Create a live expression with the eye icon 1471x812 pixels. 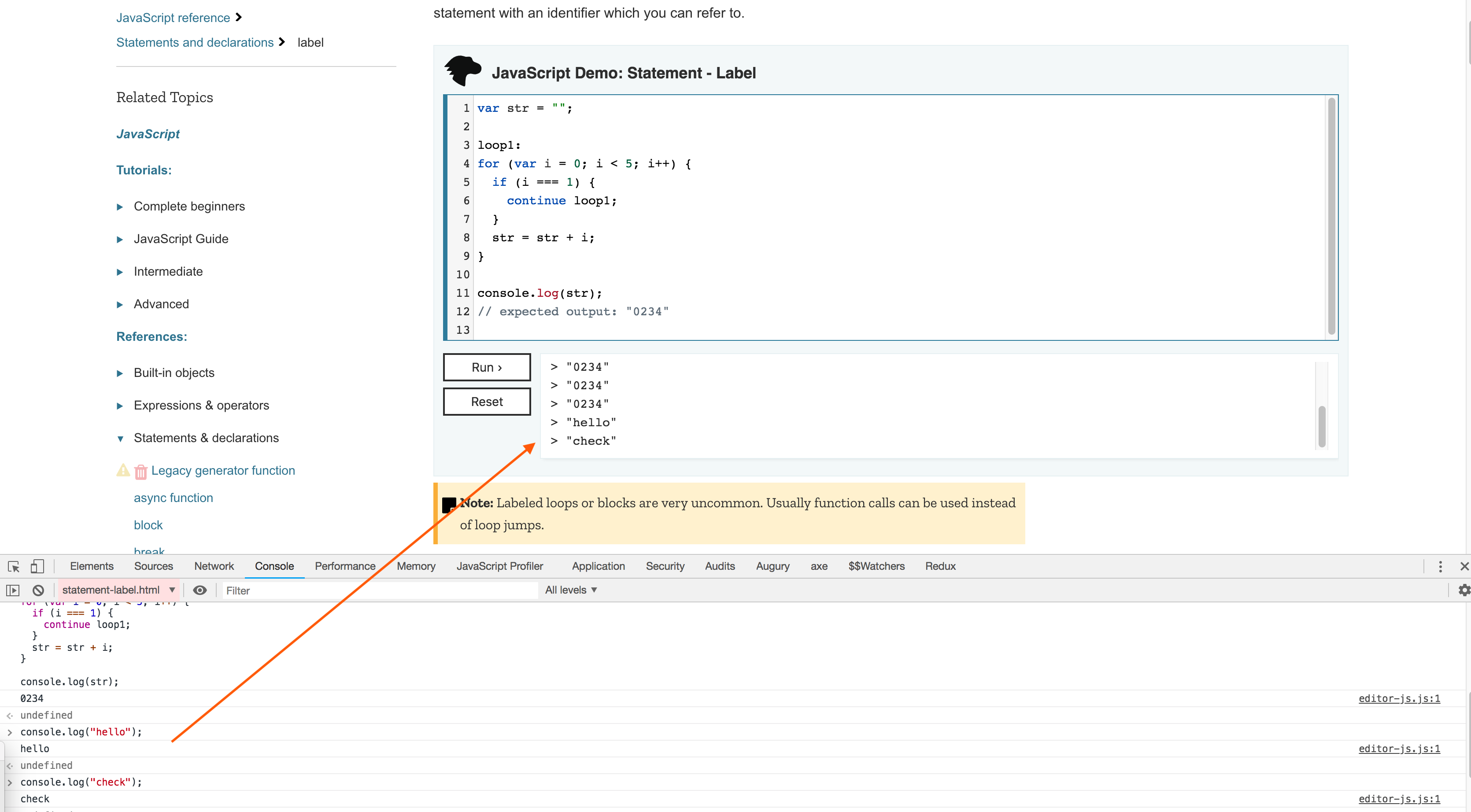200,591
